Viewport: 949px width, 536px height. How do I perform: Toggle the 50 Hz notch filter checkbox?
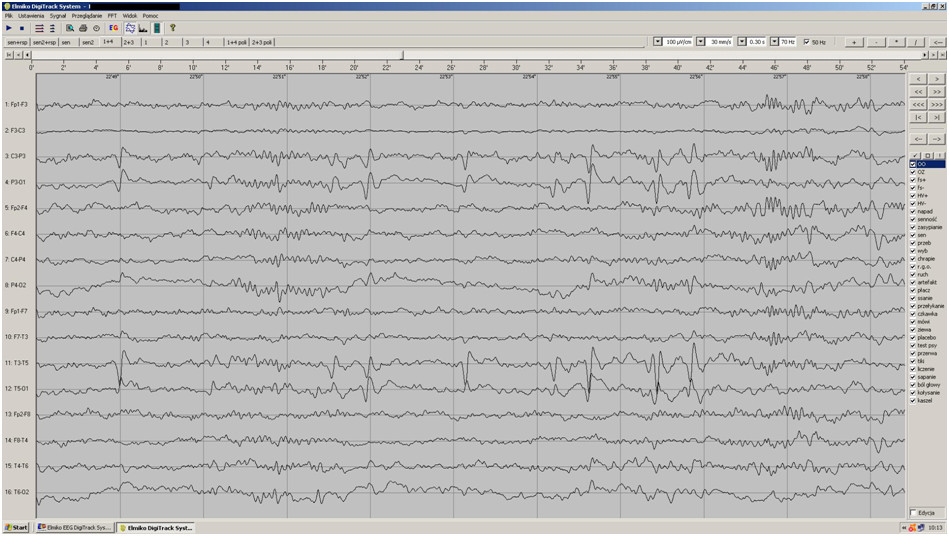point(806,42)
